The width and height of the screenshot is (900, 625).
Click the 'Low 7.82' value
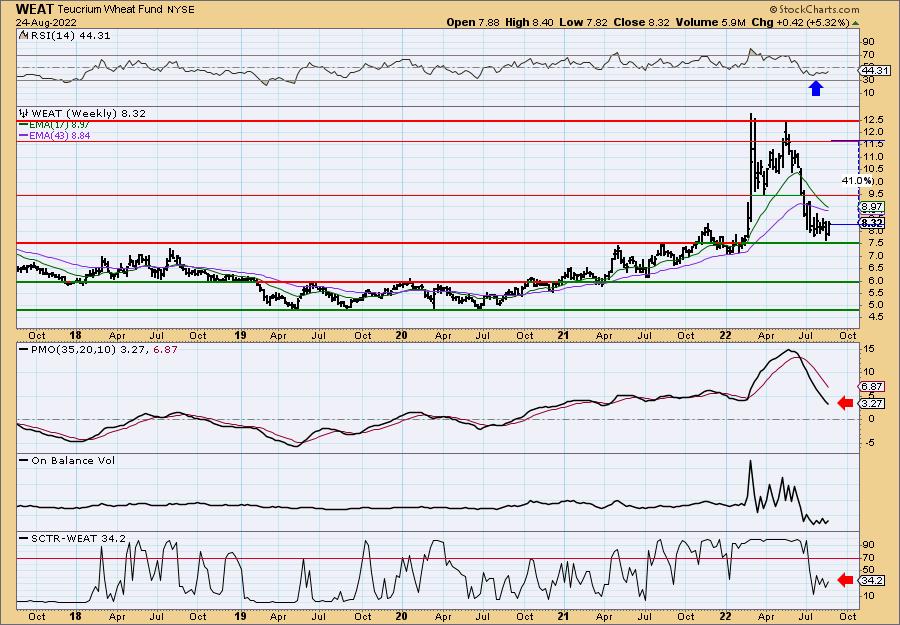pyautogui.click(x=582, y=22)
